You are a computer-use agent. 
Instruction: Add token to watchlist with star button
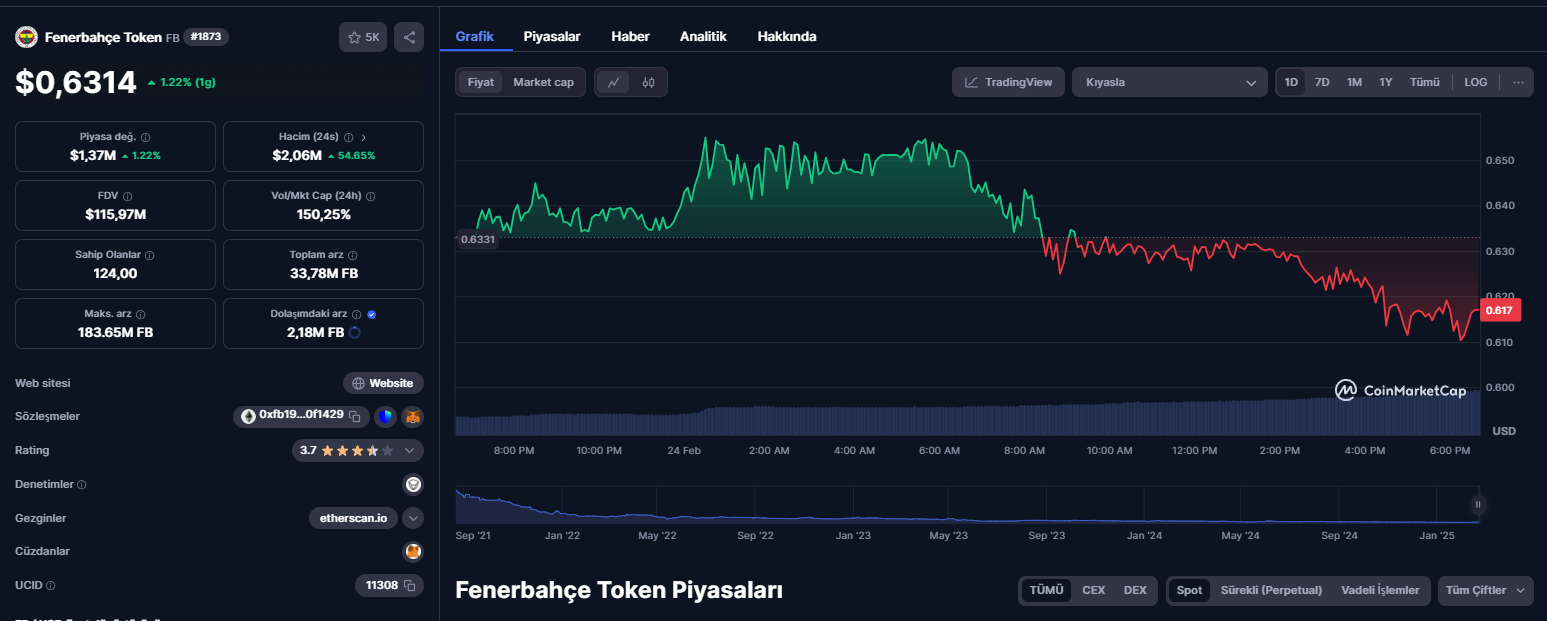(x=363, y=37)
